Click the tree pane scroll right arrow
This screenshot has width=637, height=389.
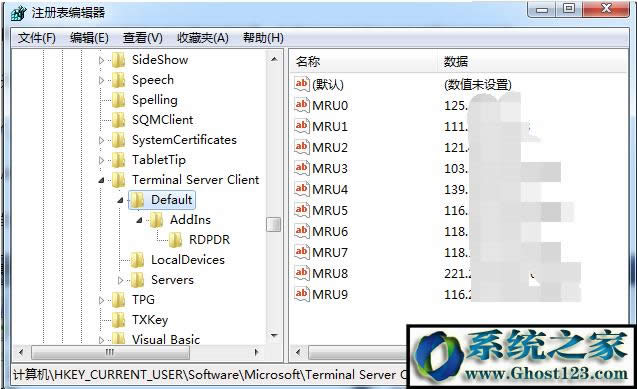click(x=256, y=352)
